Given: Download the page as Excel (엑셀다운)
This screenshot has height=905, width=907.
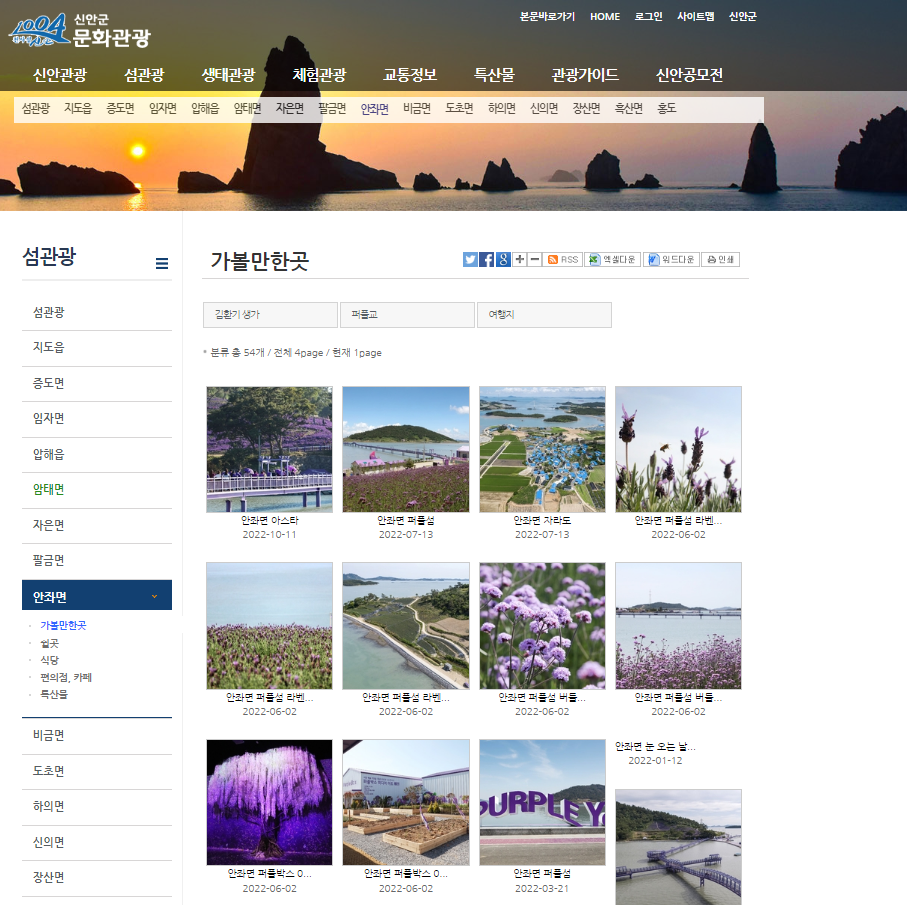Looking at the screenshot, I should click(612, 259).
